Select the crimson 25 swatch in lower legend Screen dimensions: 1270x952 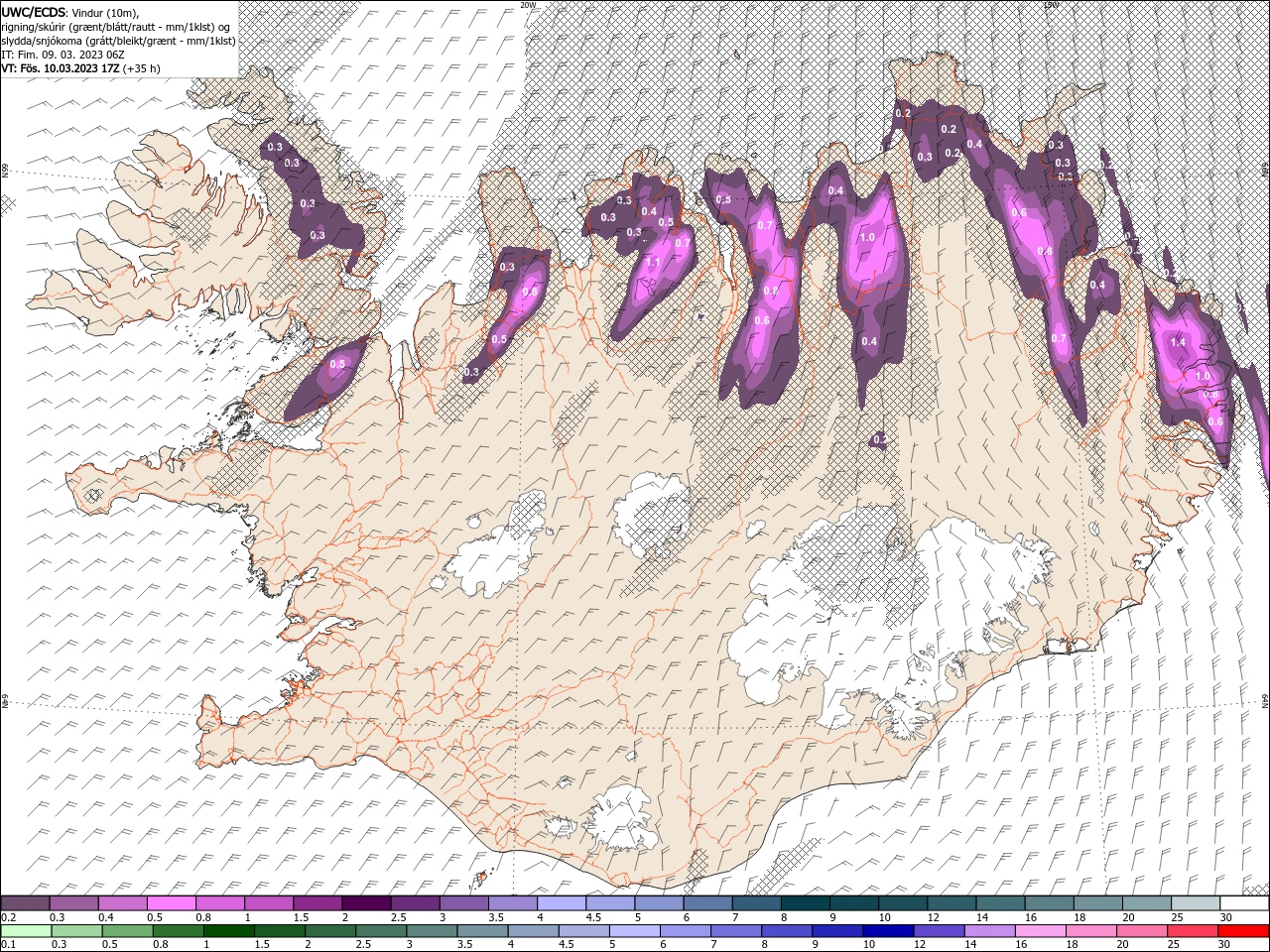tap(1193, 931)
